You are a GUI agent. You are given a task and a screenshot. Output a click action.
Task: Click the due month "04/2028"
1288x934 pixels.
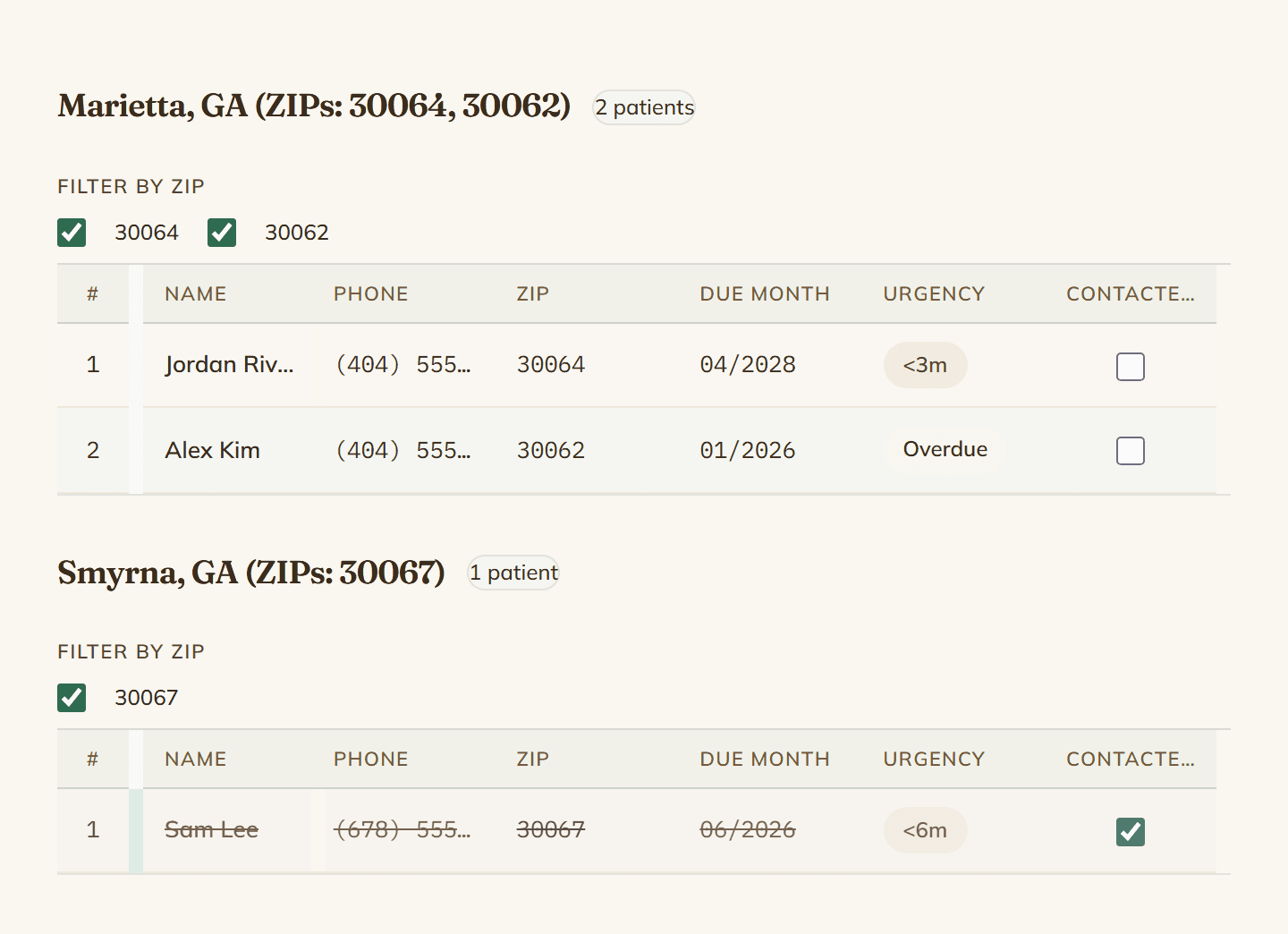click(748, 365)
